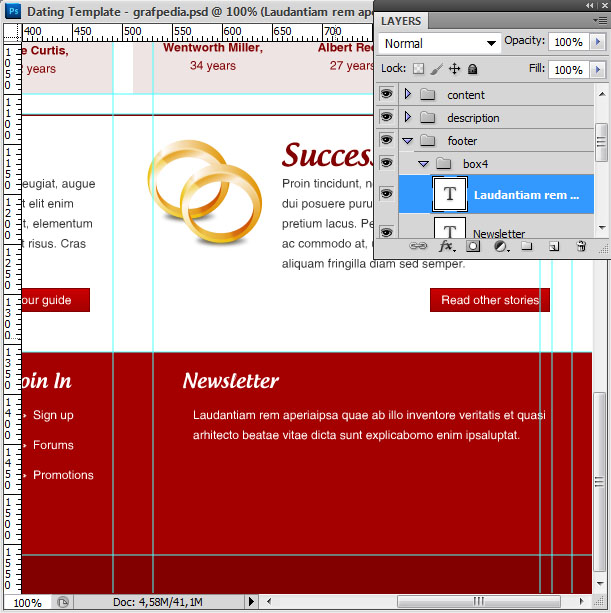Create a new group folder
This screenshot has height=613, width=611.
click(527, 246)
